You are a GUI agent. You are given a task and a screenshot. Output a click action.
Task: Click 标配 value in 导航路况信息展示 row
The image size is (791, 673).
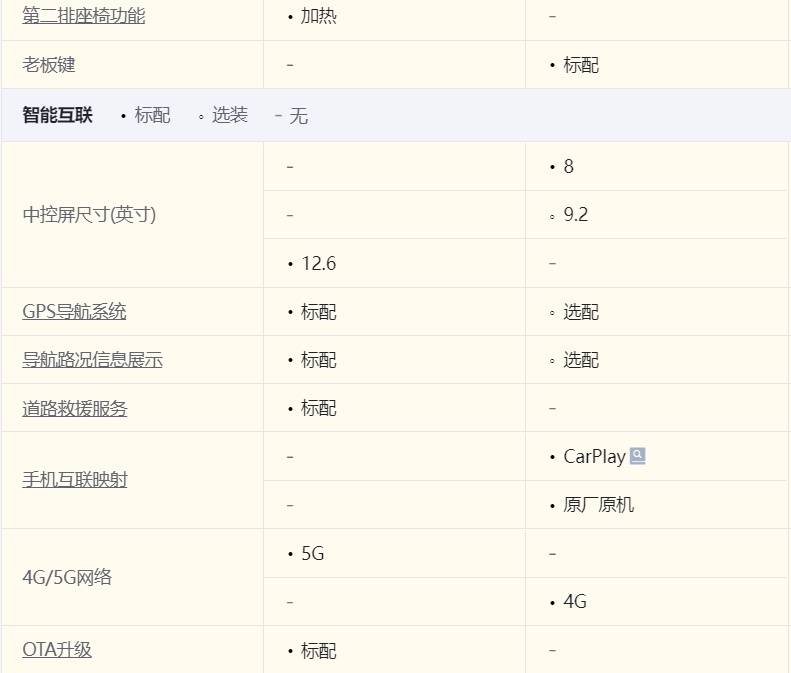319,360
